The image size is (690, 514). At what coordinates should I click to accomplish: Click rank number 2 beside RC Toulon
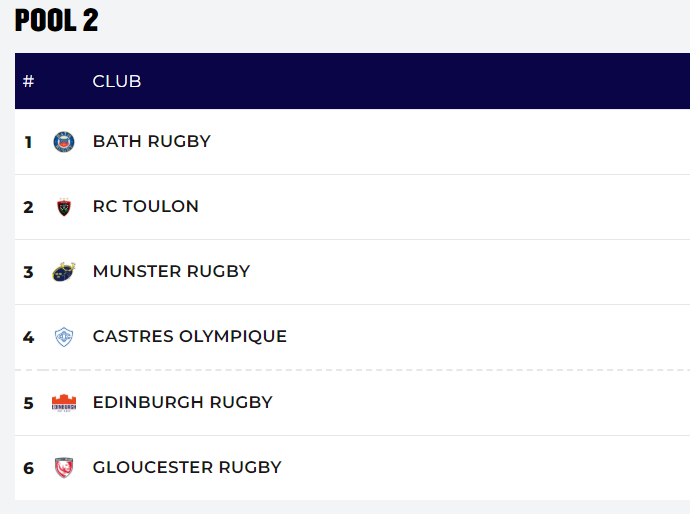(x=28, y=207)
